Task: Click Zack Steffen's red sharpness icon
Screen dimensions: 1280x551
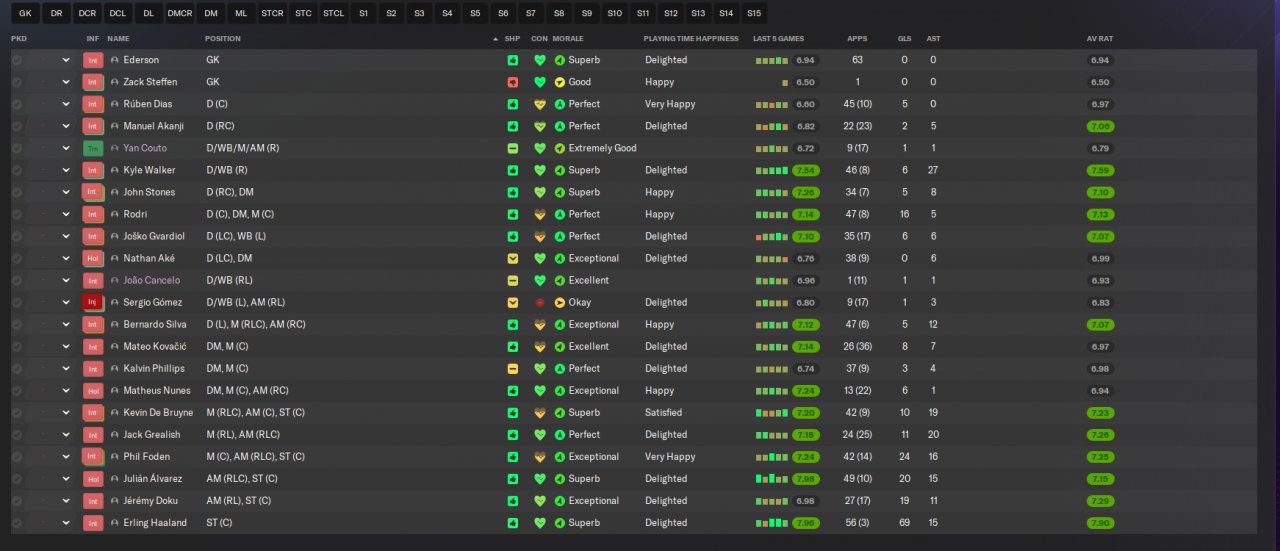Action: (513, 82)
